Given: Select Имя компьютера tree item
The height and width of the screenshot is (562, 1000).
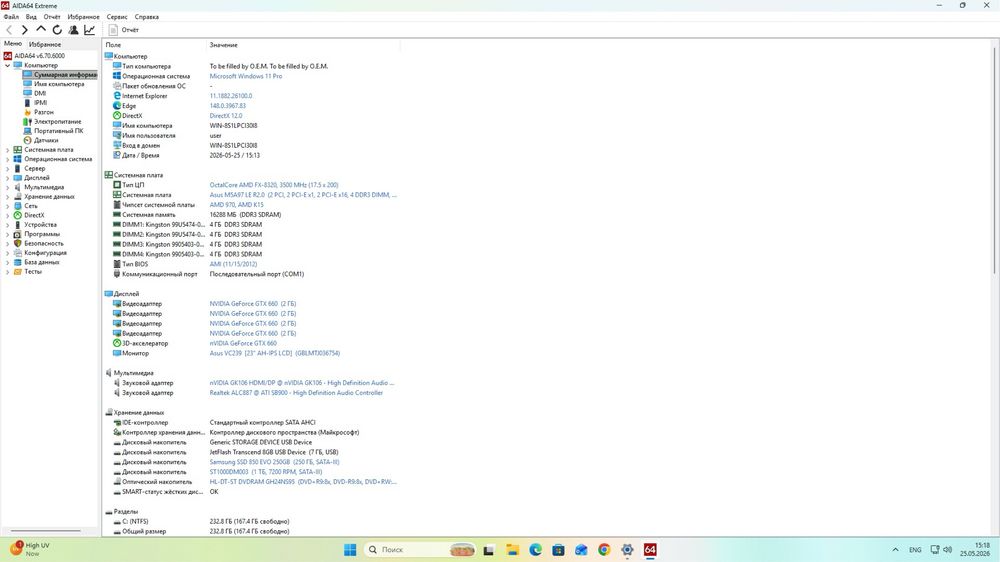Looking at the screenshot, I should tap(59, 84).
